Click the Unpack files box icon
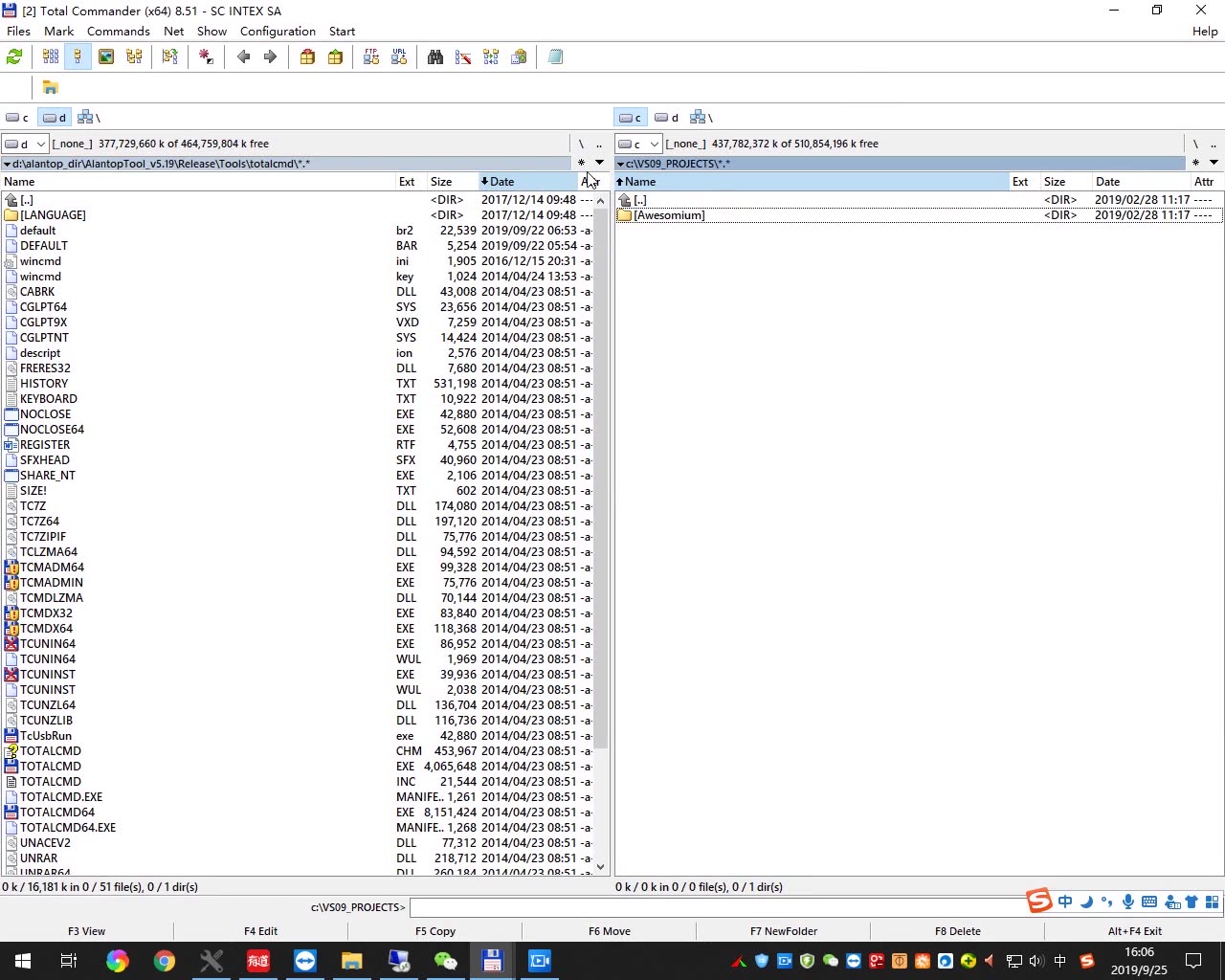Viewport: 1225px width, 980px height. [335, 57]
